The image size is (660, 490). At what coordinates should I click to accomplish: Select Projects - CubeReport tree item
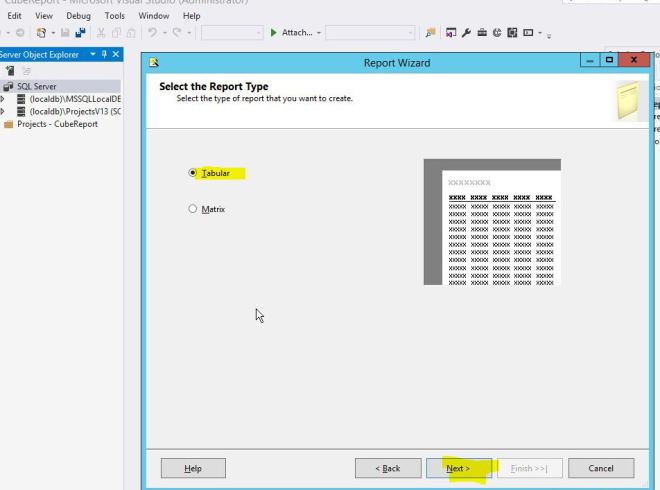(x=50, y=123)
